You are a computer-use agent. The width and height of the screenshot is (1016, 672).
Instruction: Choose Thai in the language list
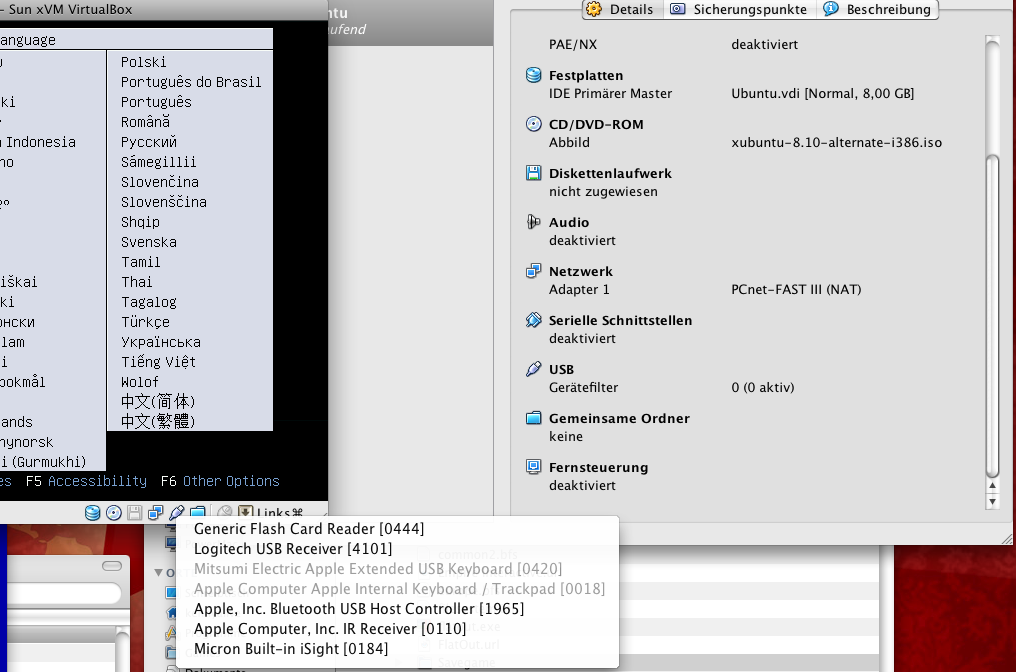[137, 282]
